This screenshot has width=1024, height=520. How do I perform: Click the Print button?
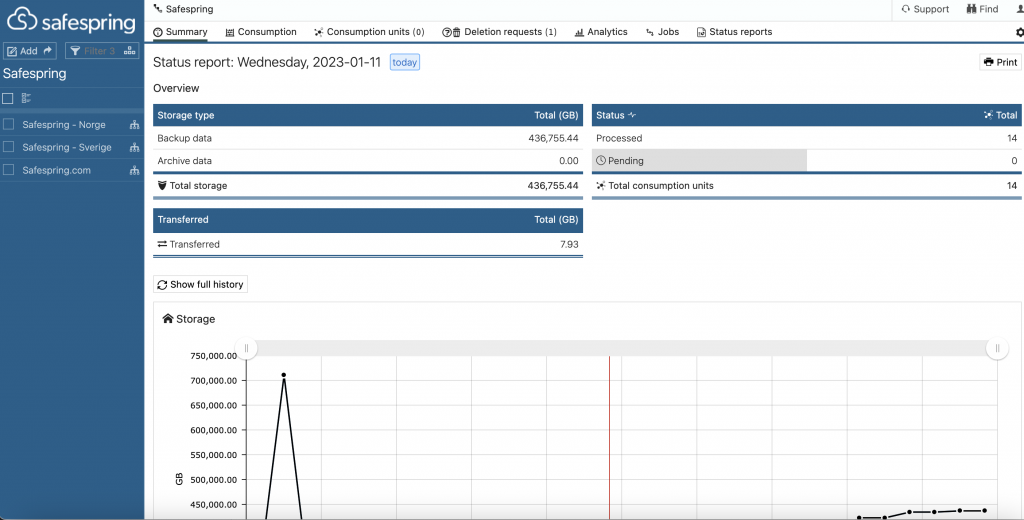click(1000, 62)
